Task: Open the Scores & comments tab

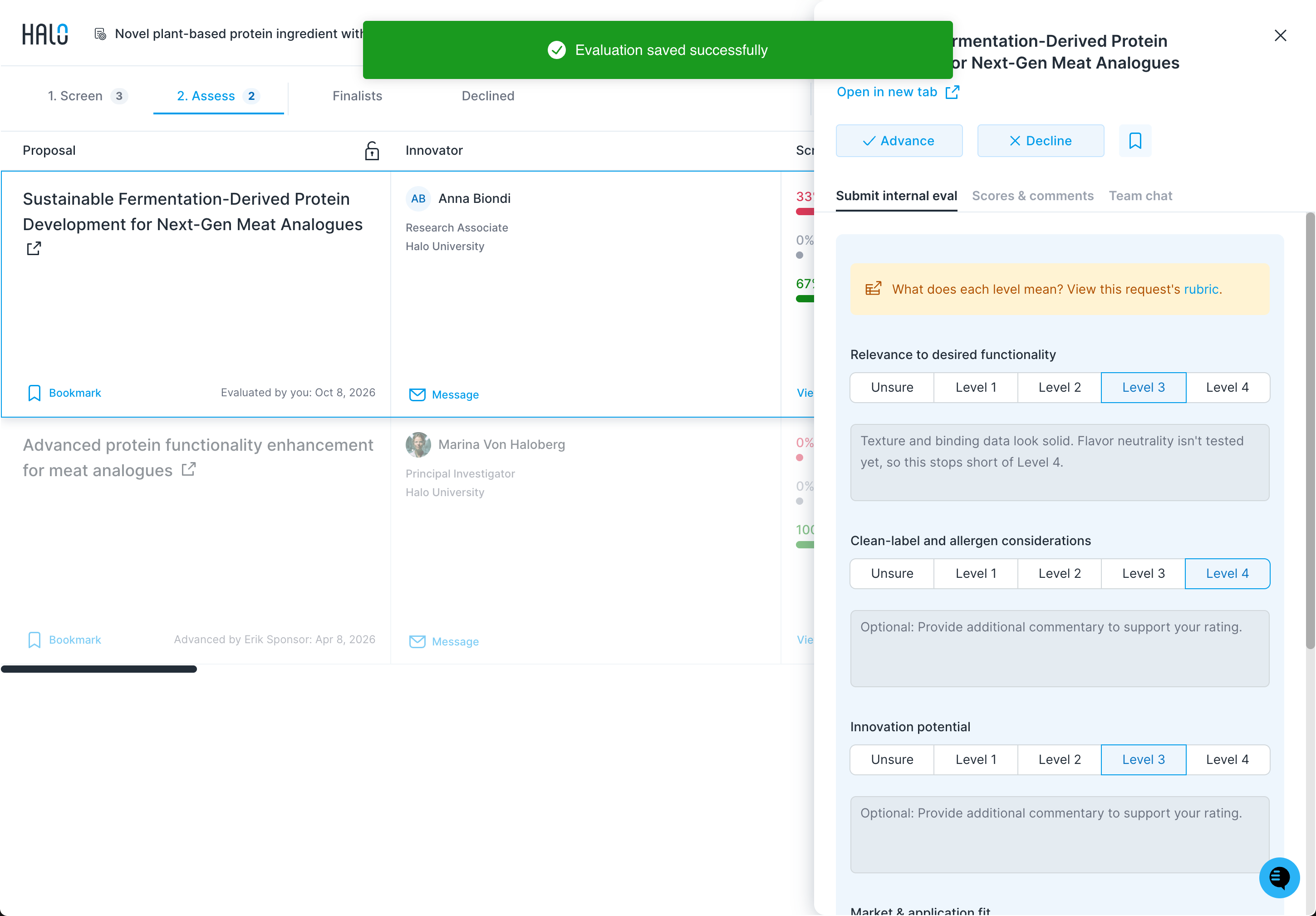Action: (1032, 196)
